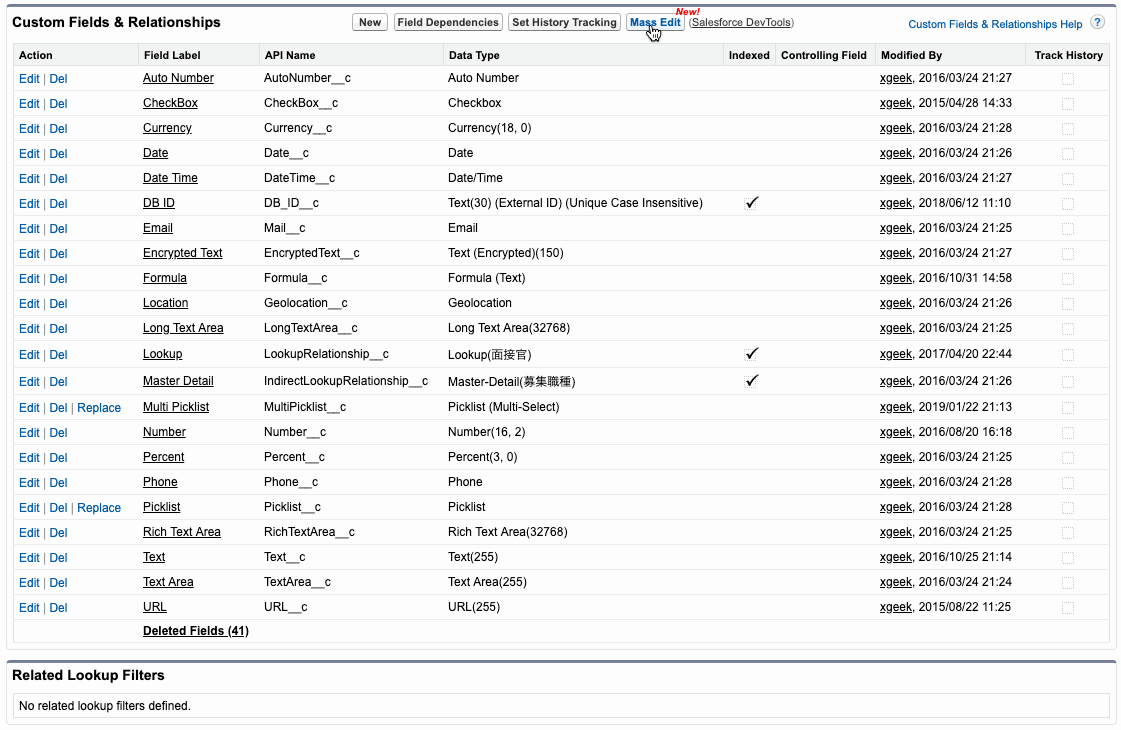Click the Controlling Field column header
This screenshot has width=1121, height=730.
pos(824,55)
